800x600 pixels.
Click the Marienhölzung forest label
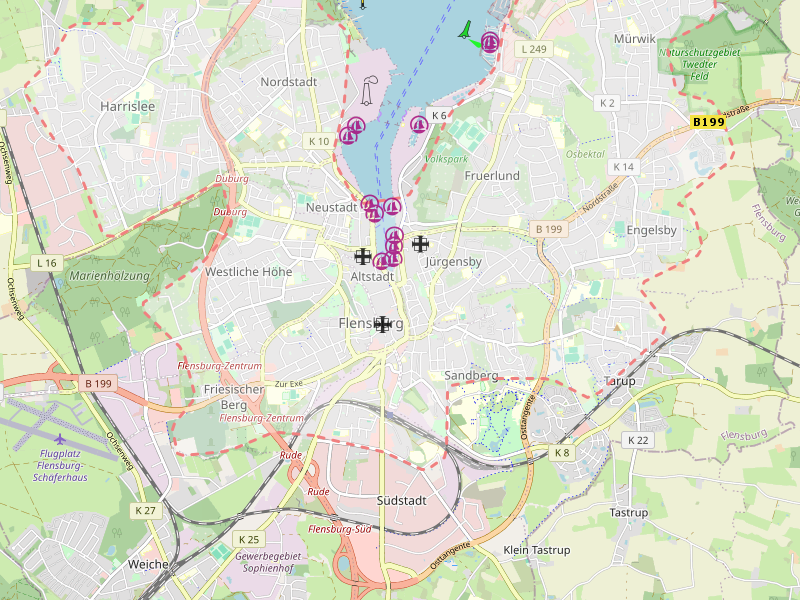pyautogui.click(x=109, y=276)
